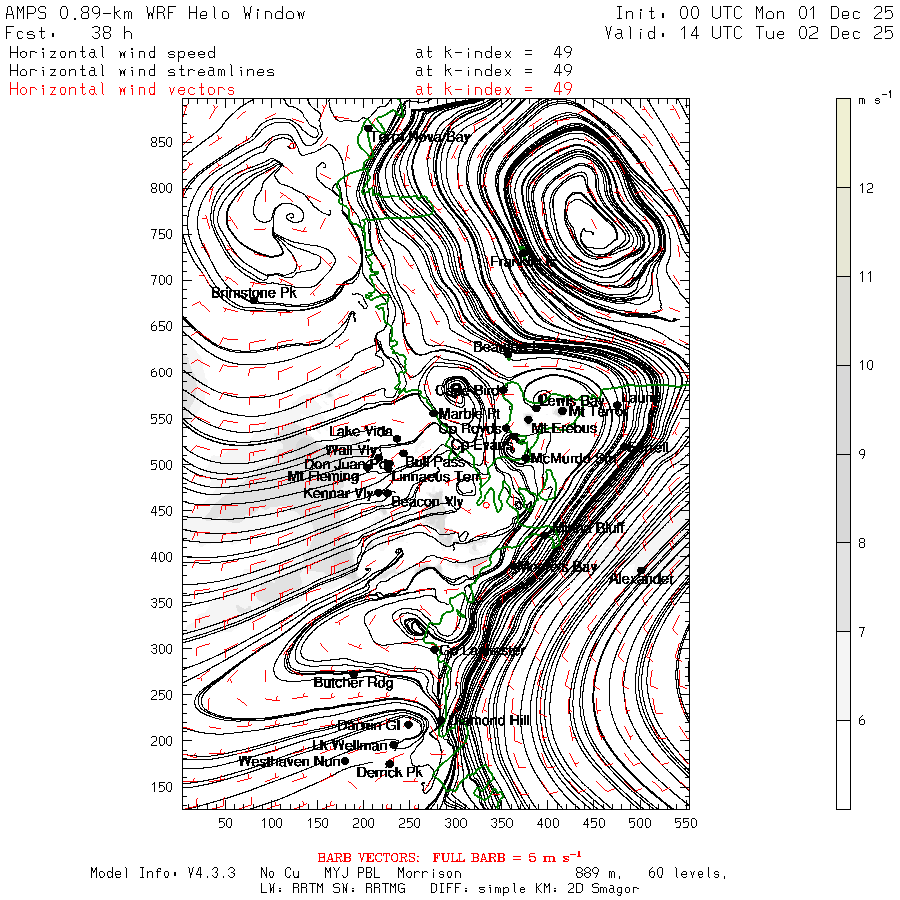The height and width of the screenshot is (900, 900).
Task: Click the 'Lake Vida' label
Action: [361, 431]
